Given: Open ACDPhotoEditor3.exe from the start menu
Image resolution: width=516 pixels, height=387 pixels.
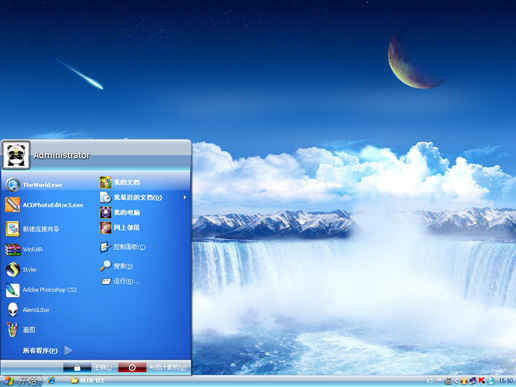Looking at the screenshot, I should [x=44, y=205].
